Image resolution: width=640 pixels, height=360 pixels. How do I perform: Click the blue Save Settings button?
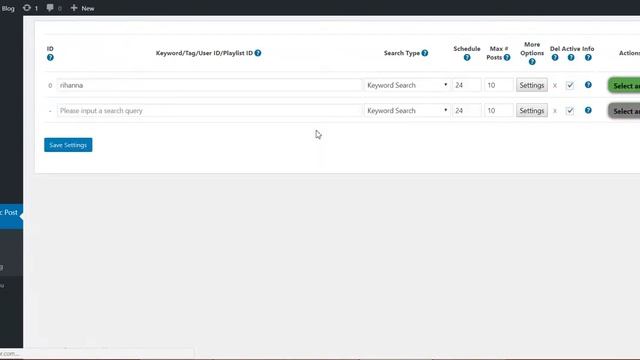coord(68,145)
